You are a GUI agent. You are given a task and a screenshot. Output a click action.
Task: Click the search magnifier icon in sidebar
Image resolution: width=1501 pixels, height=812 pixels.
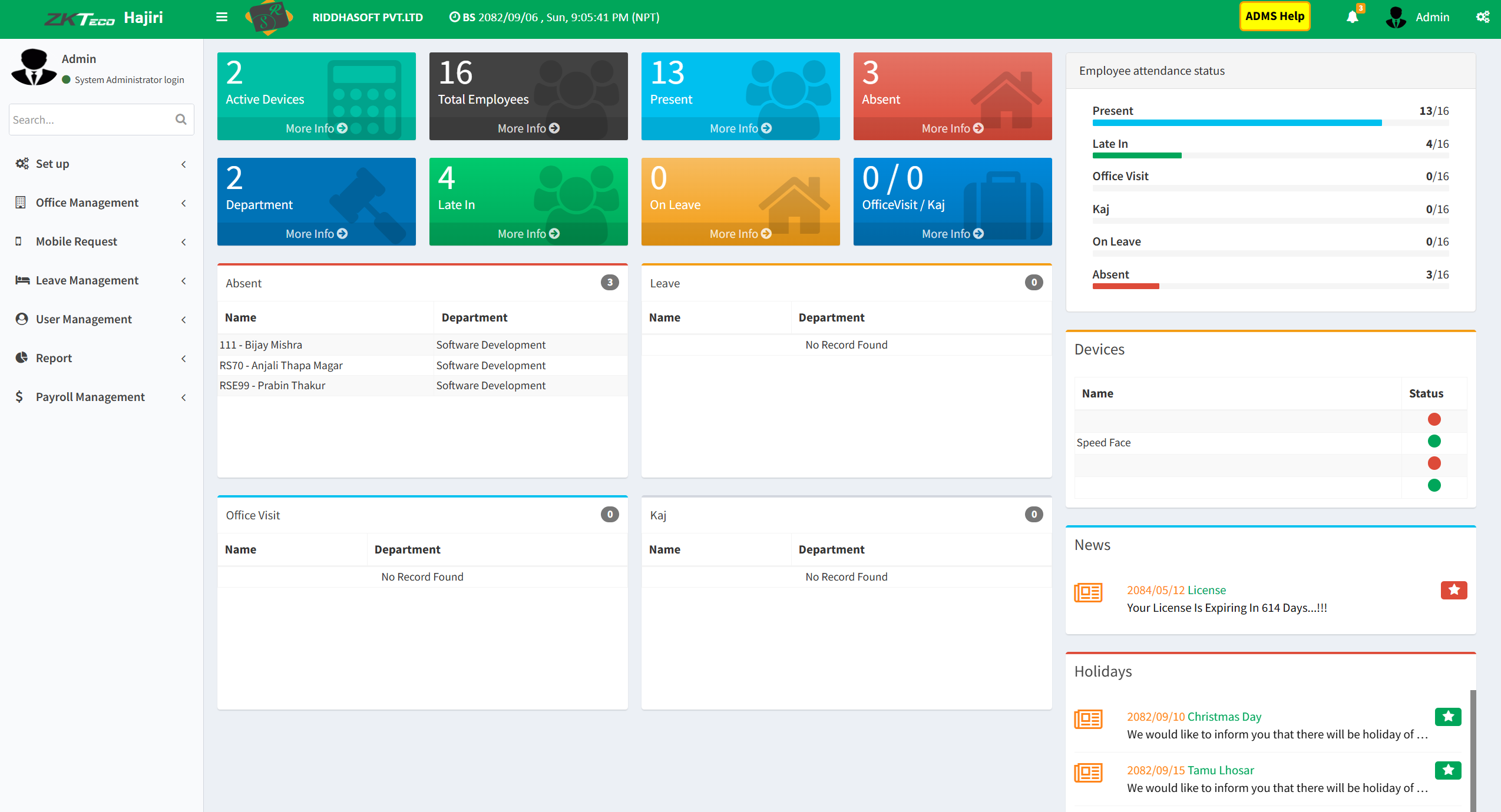point(181,120)
